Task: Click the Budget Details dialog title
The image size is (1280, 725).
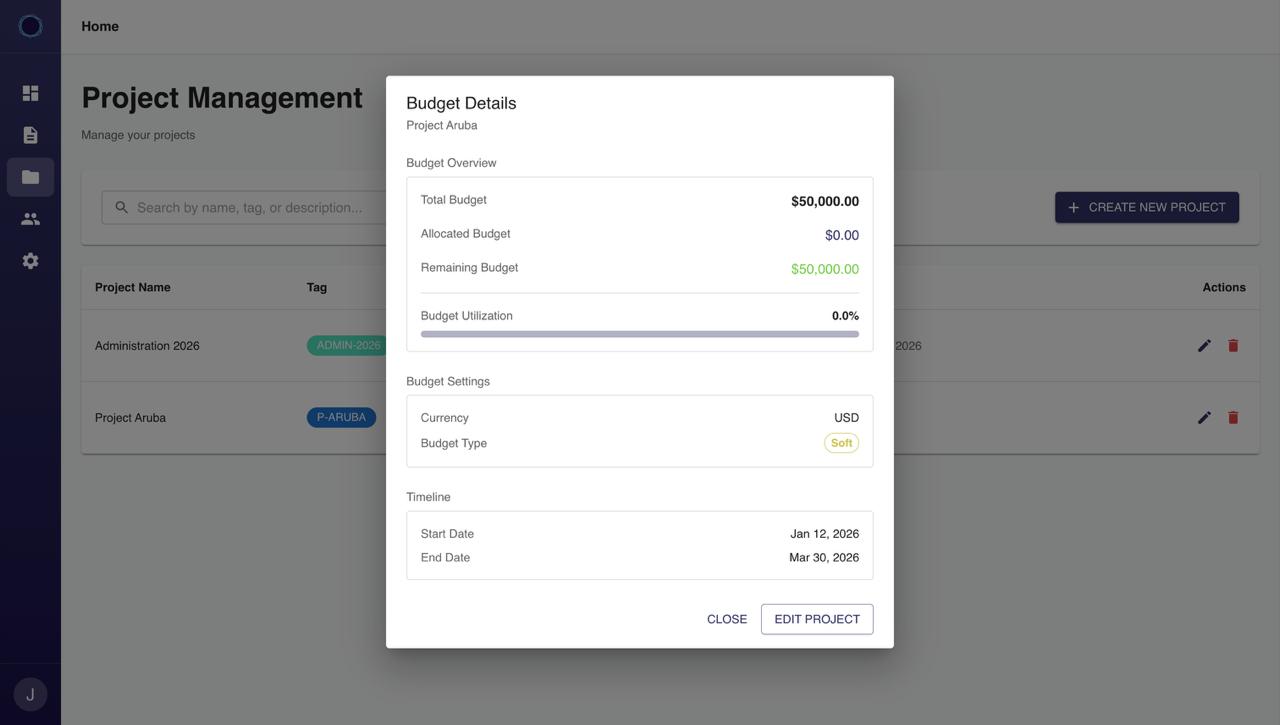Action: (x=461, y=103)
